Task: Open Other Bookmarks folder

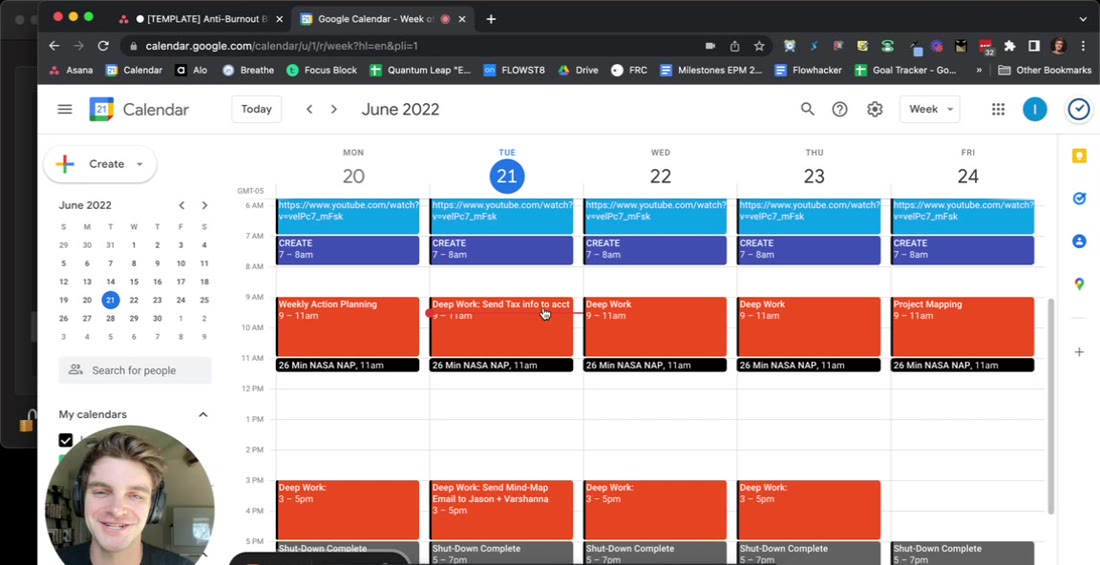Action: pos(1045,70)
